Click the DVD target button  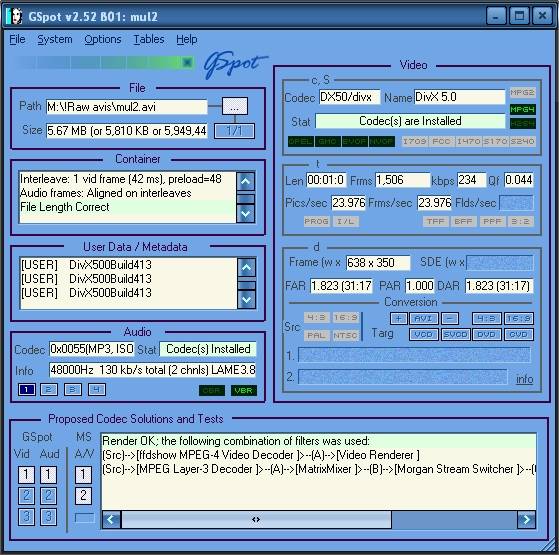click(x=487, y=335)
